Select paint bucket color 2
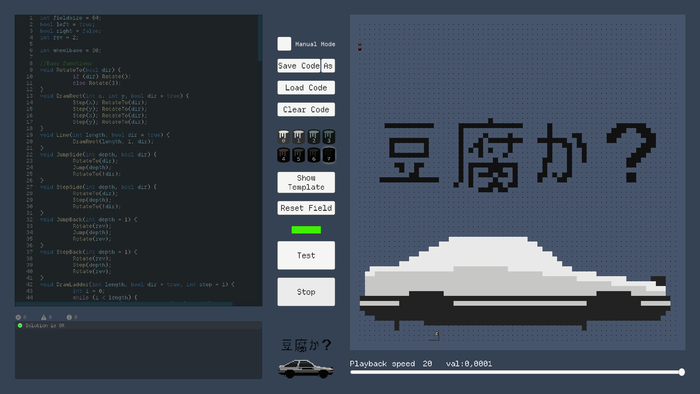Screen dimensions: 700x394 tap(314, 137)
